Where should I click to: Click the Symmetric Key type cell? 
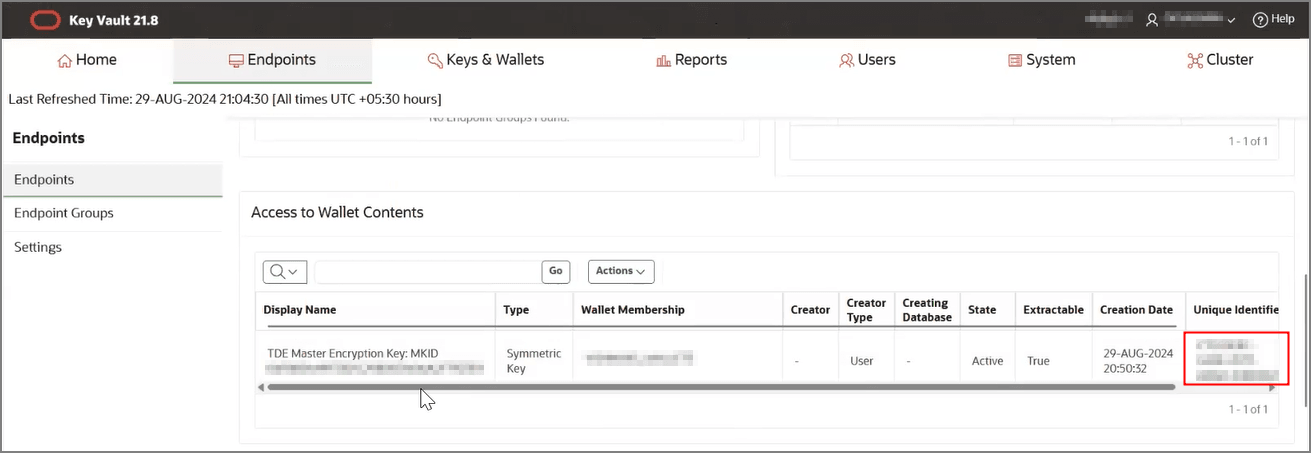click(534, 361)
